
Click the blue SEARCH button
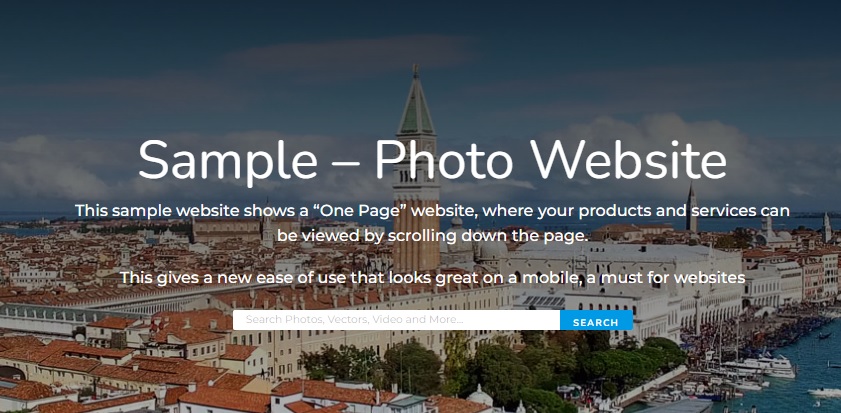[596, 321]
